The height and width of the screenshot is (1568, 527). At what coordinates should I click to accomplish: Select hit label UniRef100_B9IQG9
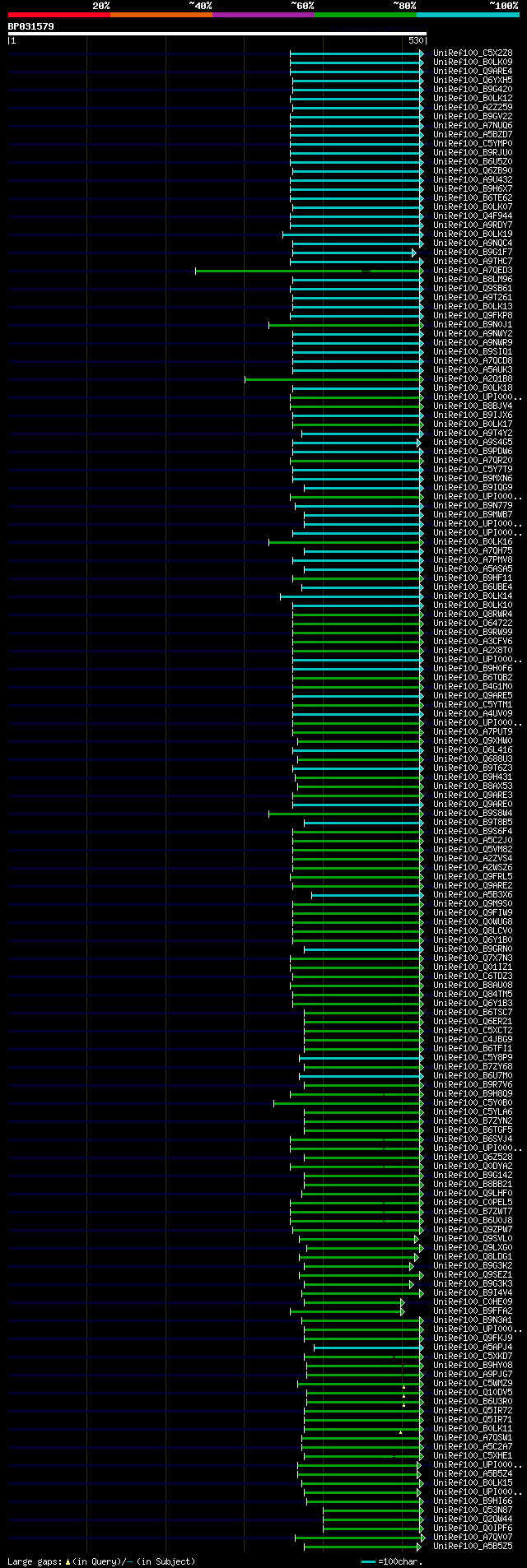[x=473, y=487]
